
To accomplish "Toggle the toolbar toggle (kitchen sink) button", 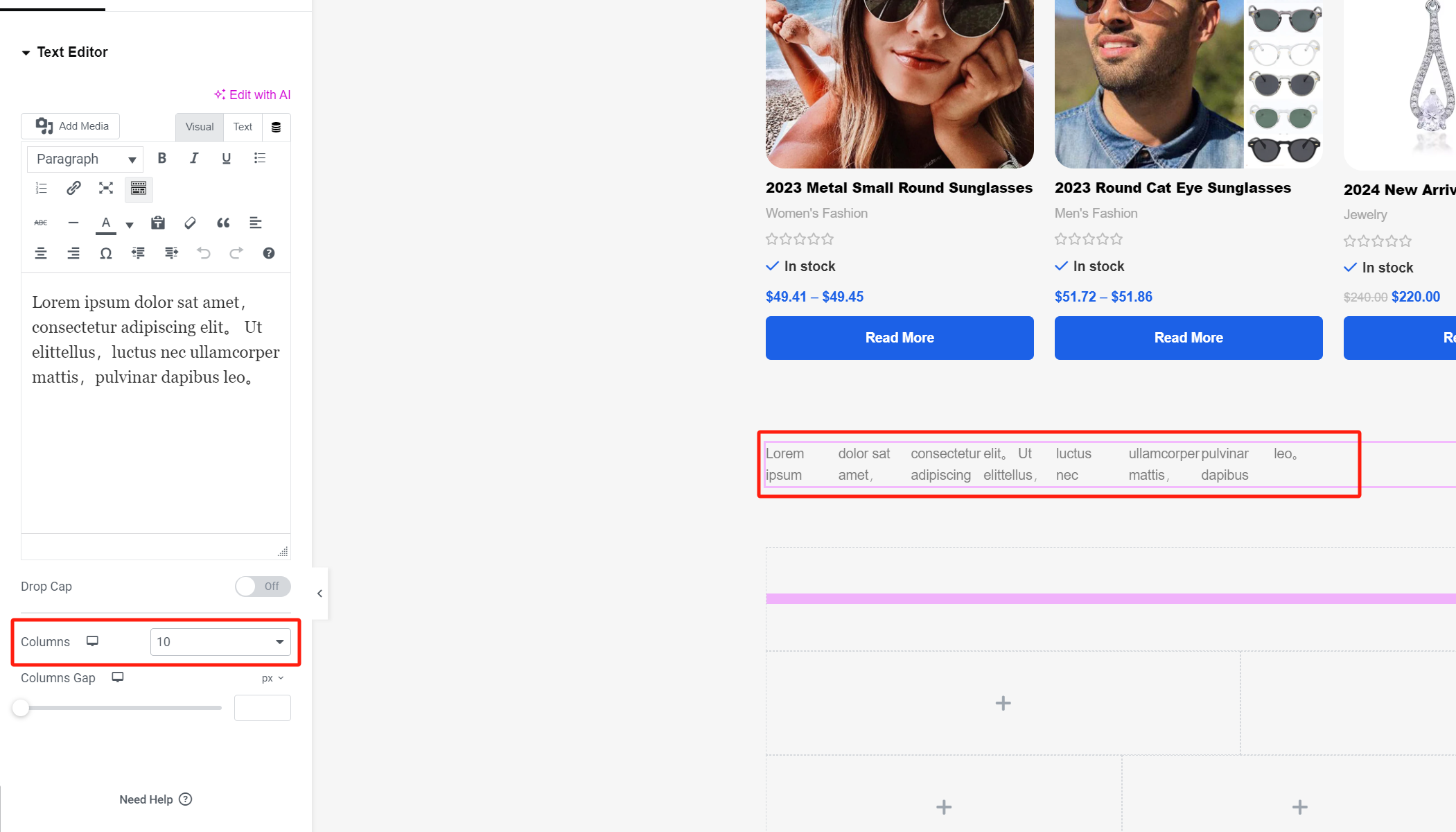I will [x=139, y=188].
